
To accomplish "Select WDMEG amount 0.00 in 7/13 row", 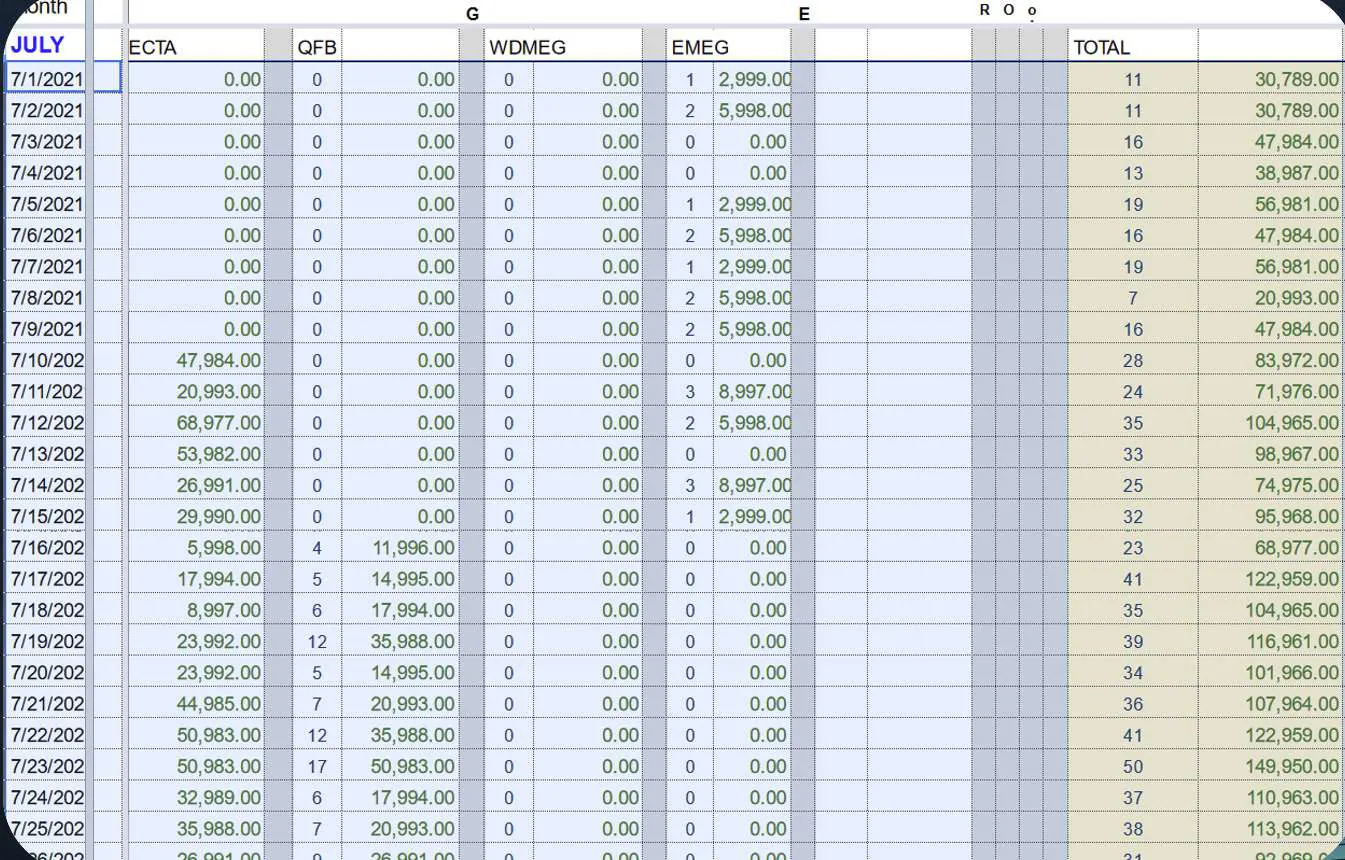I will [x=586, y=454].
